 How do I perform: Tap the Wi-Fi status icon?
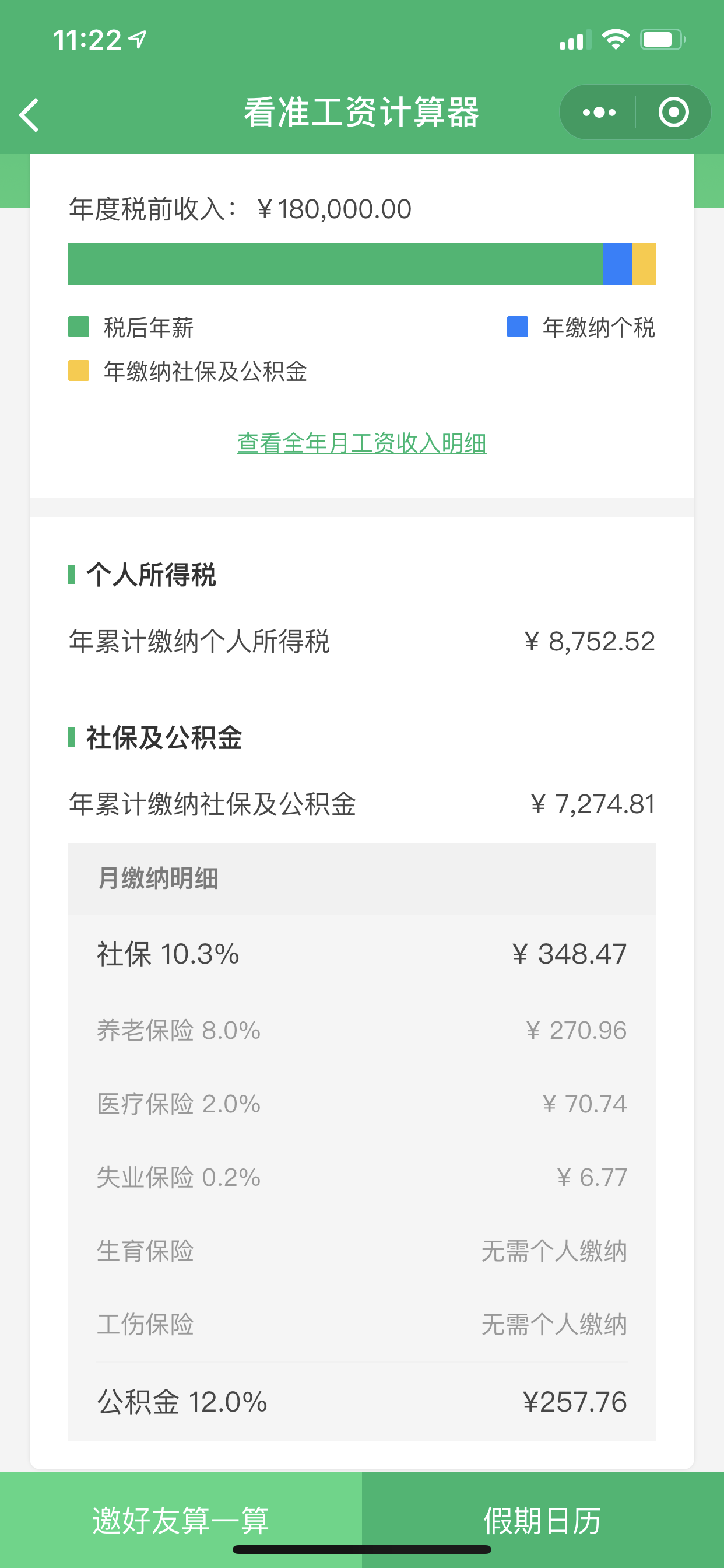coord(615,40)
